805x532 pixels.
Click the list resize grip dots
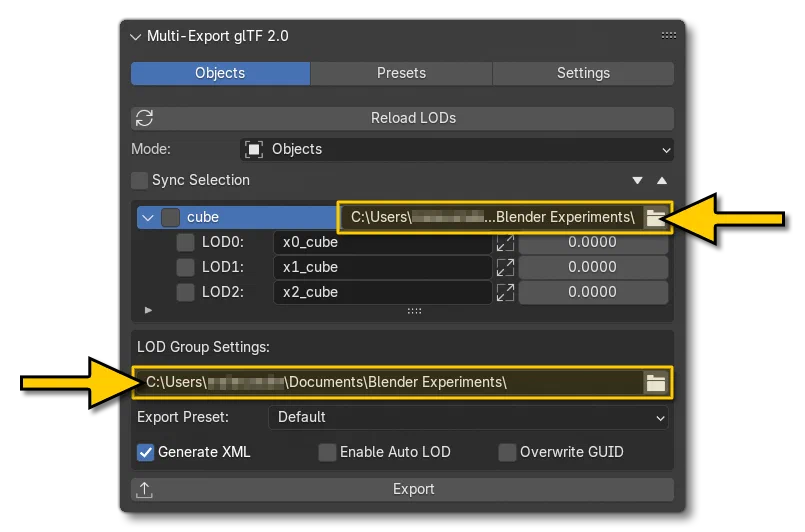(x=414, y=311)
